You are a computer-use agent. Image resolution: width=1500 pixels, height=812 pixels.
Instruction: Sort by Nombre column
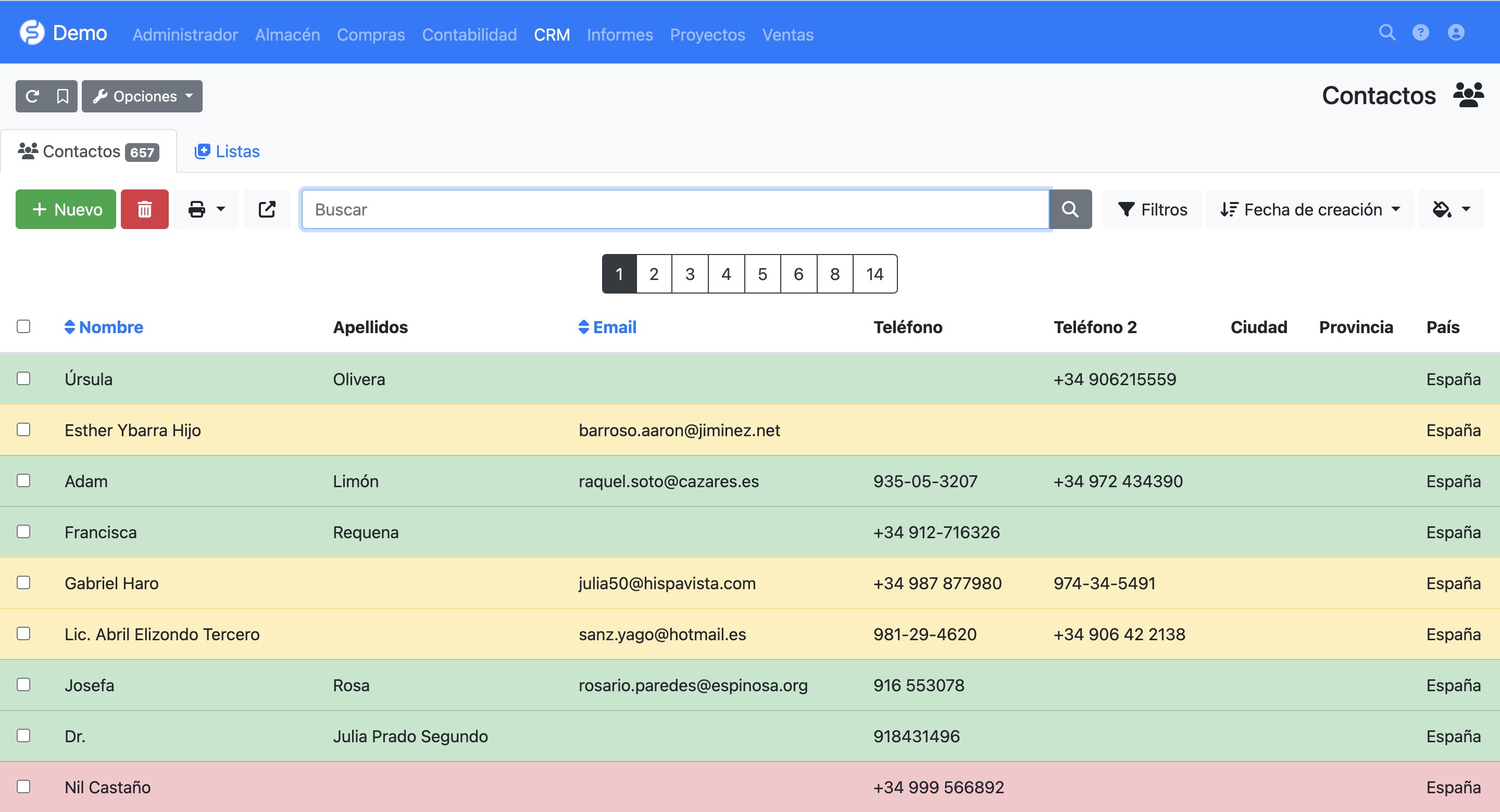point(104,327)
